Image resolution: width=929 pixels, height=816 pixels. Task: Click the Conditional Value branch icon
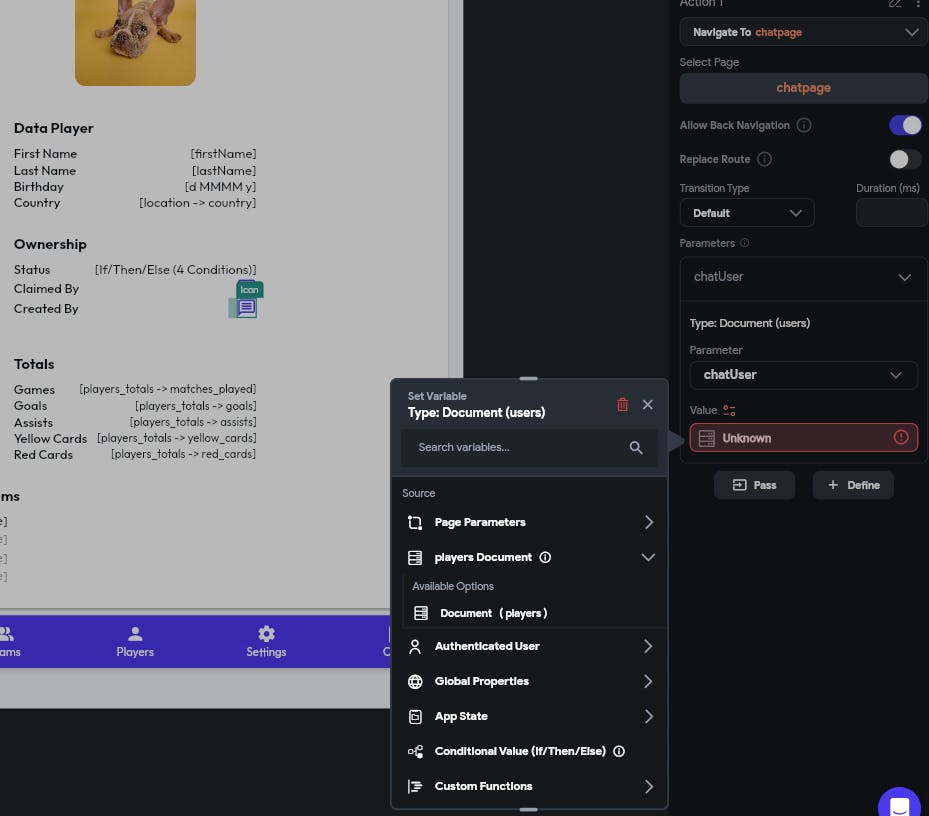415,751
